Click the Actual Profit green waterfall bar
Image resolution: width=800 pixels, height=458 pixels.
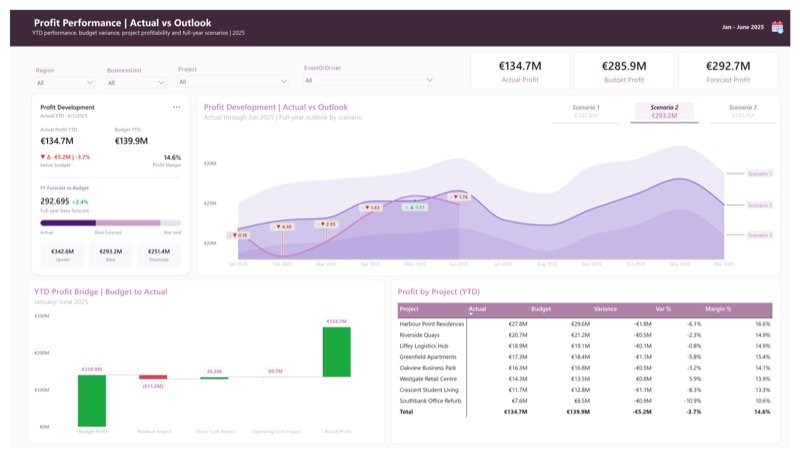(337, 352)
